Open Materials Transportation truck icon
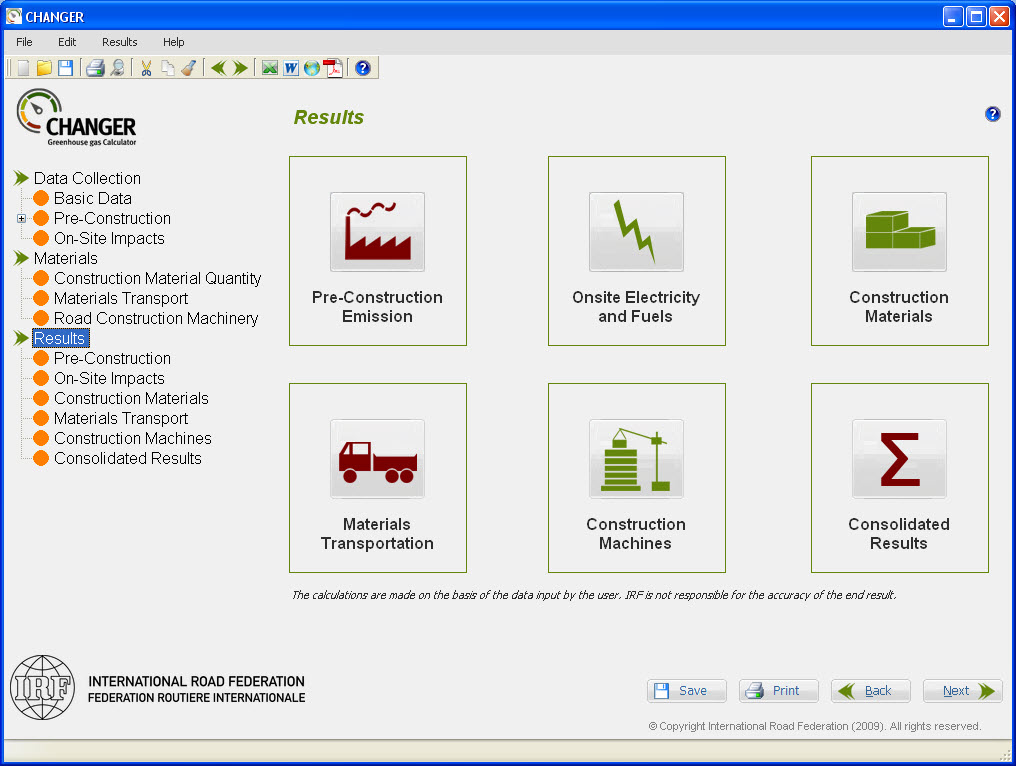1016x766 pixels. point(377,458)
